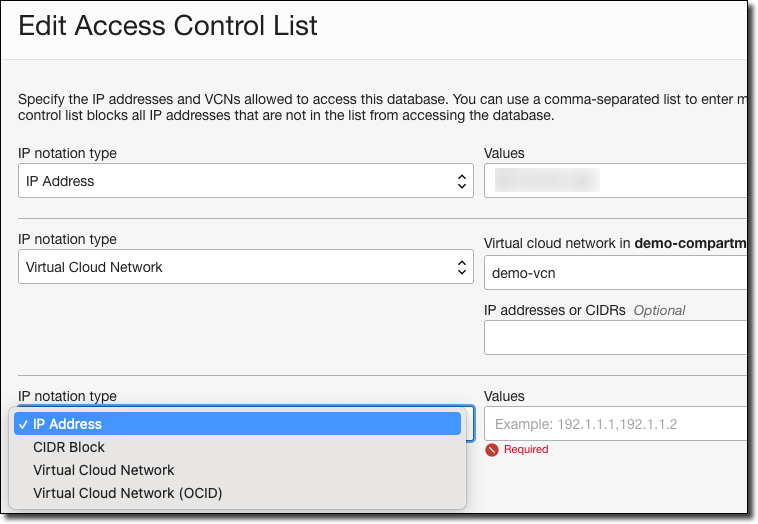Click the up-down arrows on first IP Address dropdown
The image size is (758, 524).
pos(462,181)
